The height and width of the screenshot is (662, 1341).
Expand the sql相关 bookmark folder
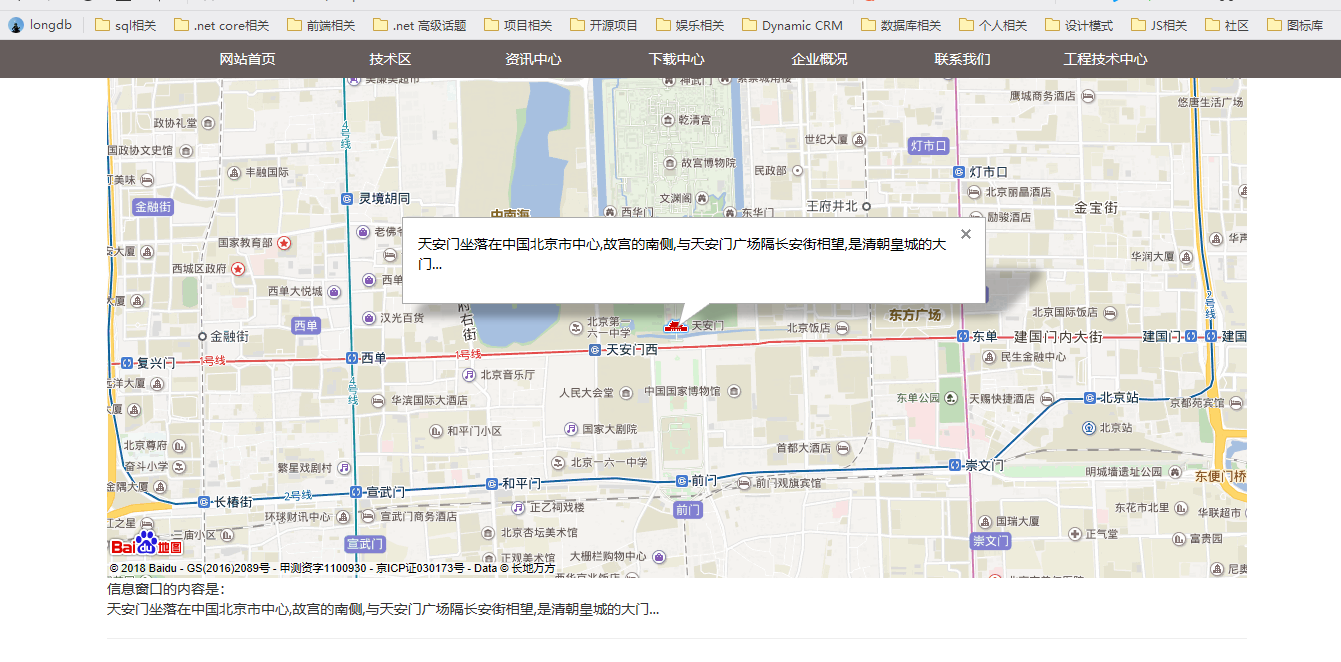pos(125,25)
